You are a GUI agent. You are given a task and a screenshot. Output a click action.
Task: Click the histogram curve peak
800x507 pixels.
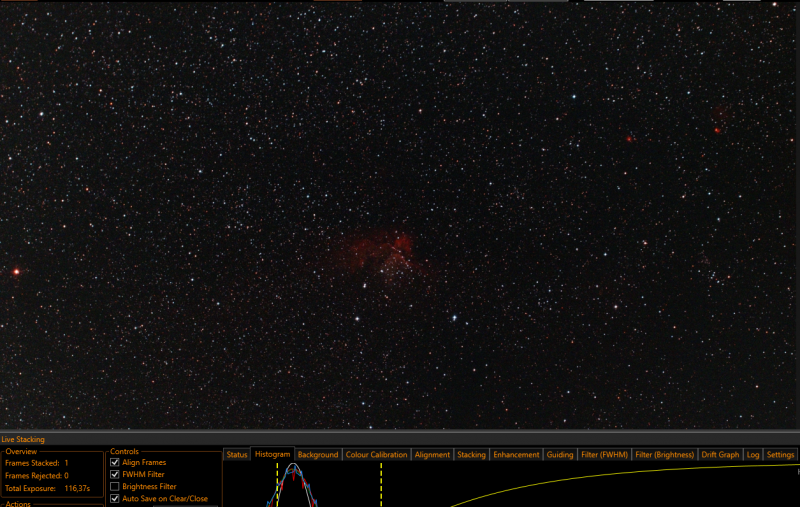[x=293, y=465]
